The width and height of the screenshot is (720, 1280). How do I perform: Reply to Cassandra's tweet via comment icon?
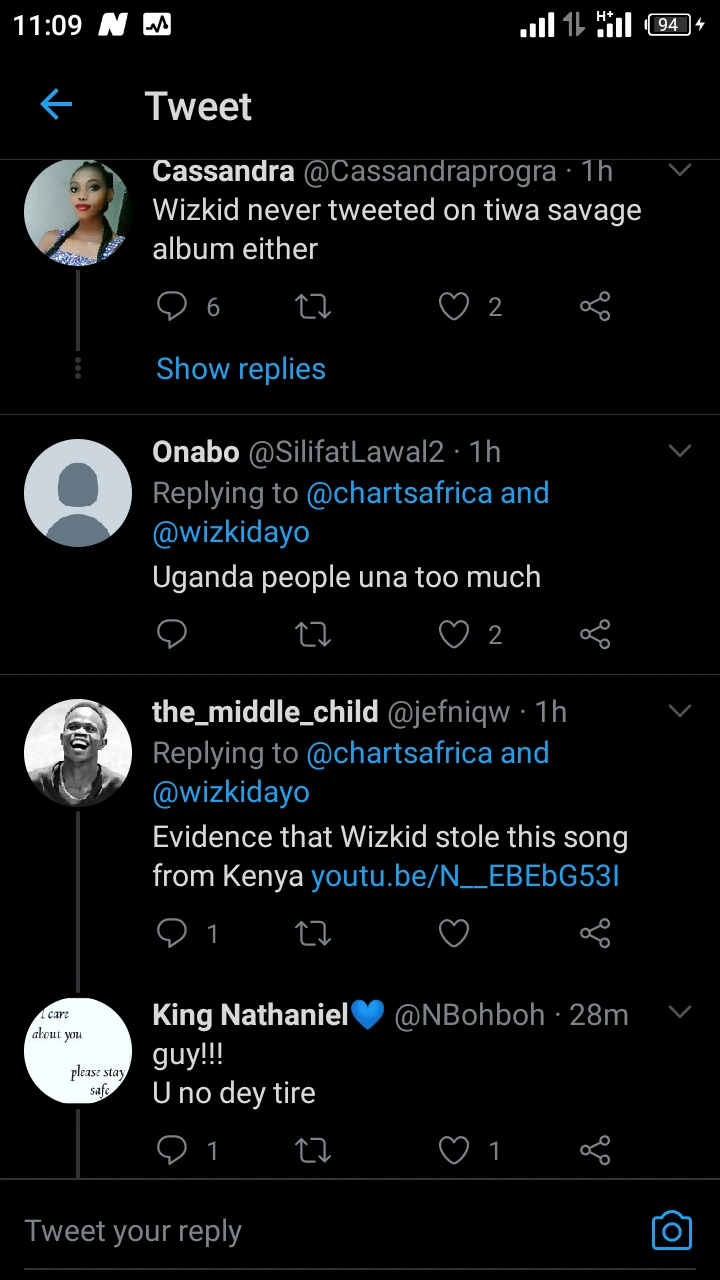click(x=173, y=306)
